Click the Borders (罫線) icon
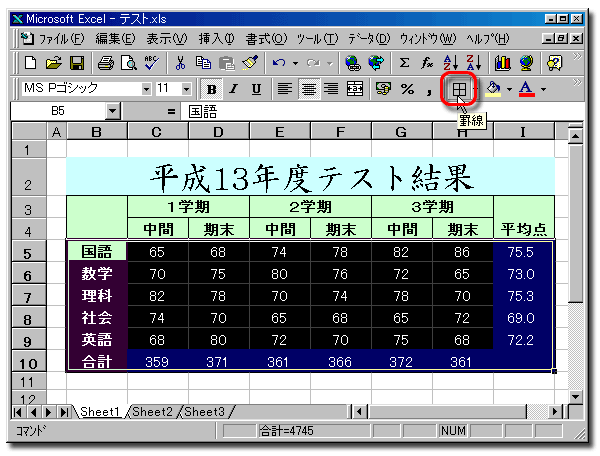 [x=459, y=90]
